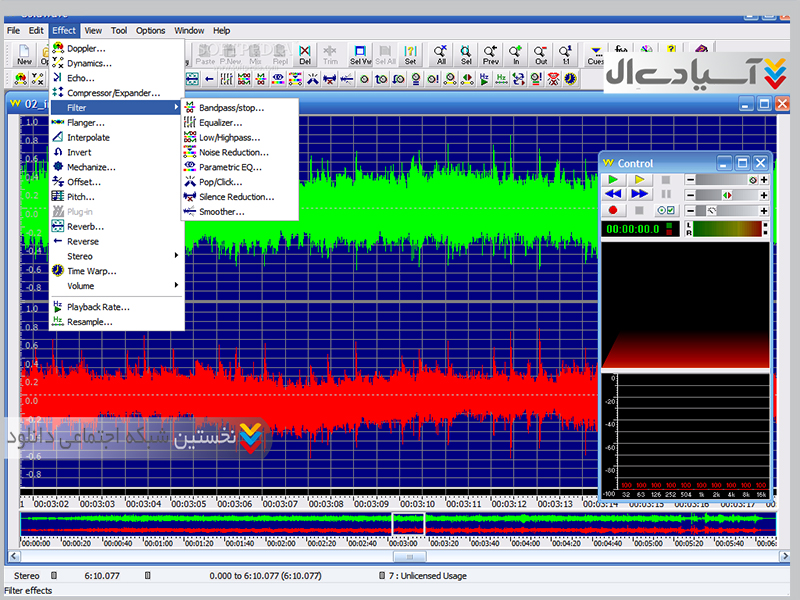Open the control properties checkbox button
The height and width of the screenshot is (600, 800).
pyautogui.click(x=666, y=210)
